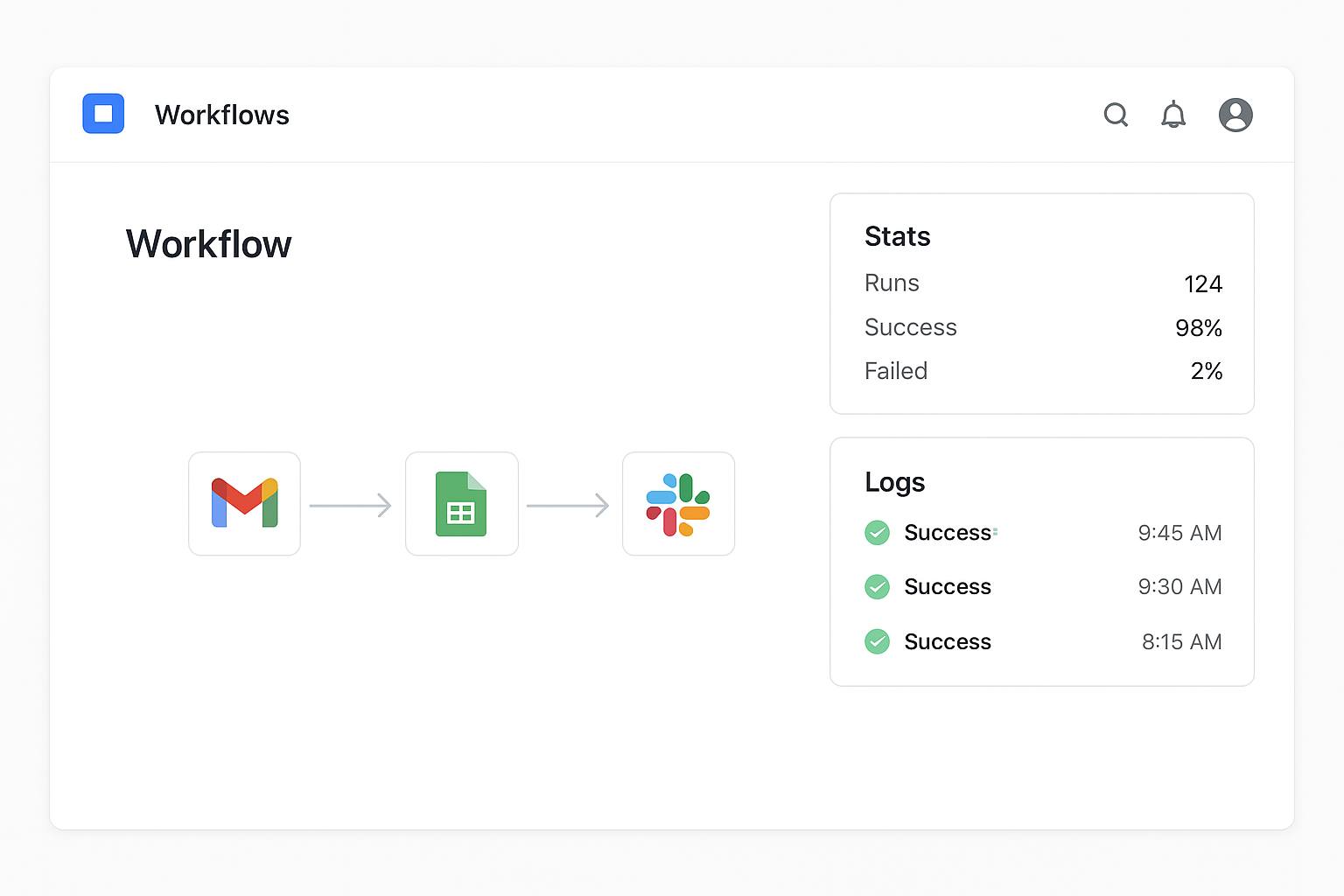Open search from the top bar
The height and width of the screenshot is (896, 1344).
tap(1116, 115)
